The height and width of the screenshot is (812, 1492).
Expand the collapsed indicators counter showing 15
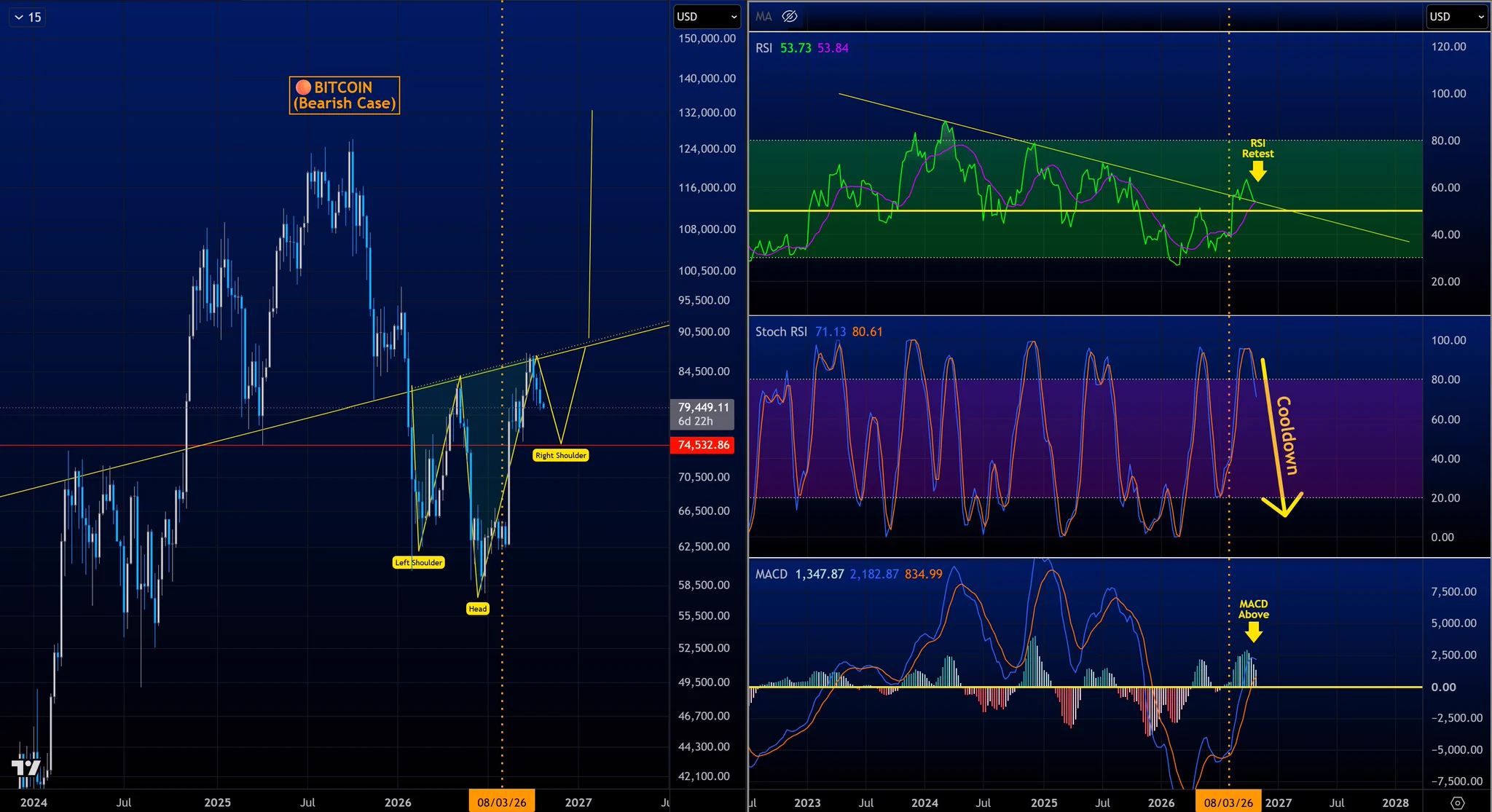click(27, 17)
